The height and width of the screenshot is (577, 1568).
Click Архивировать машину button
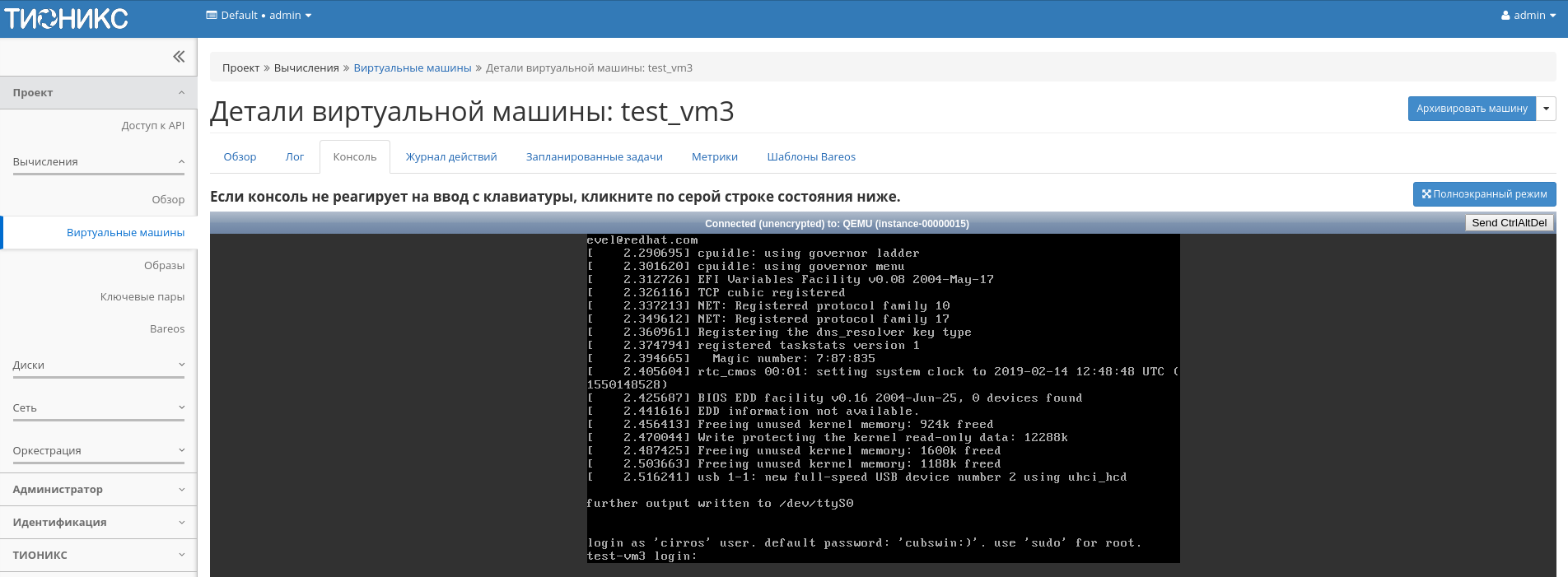click(1472, 108)
